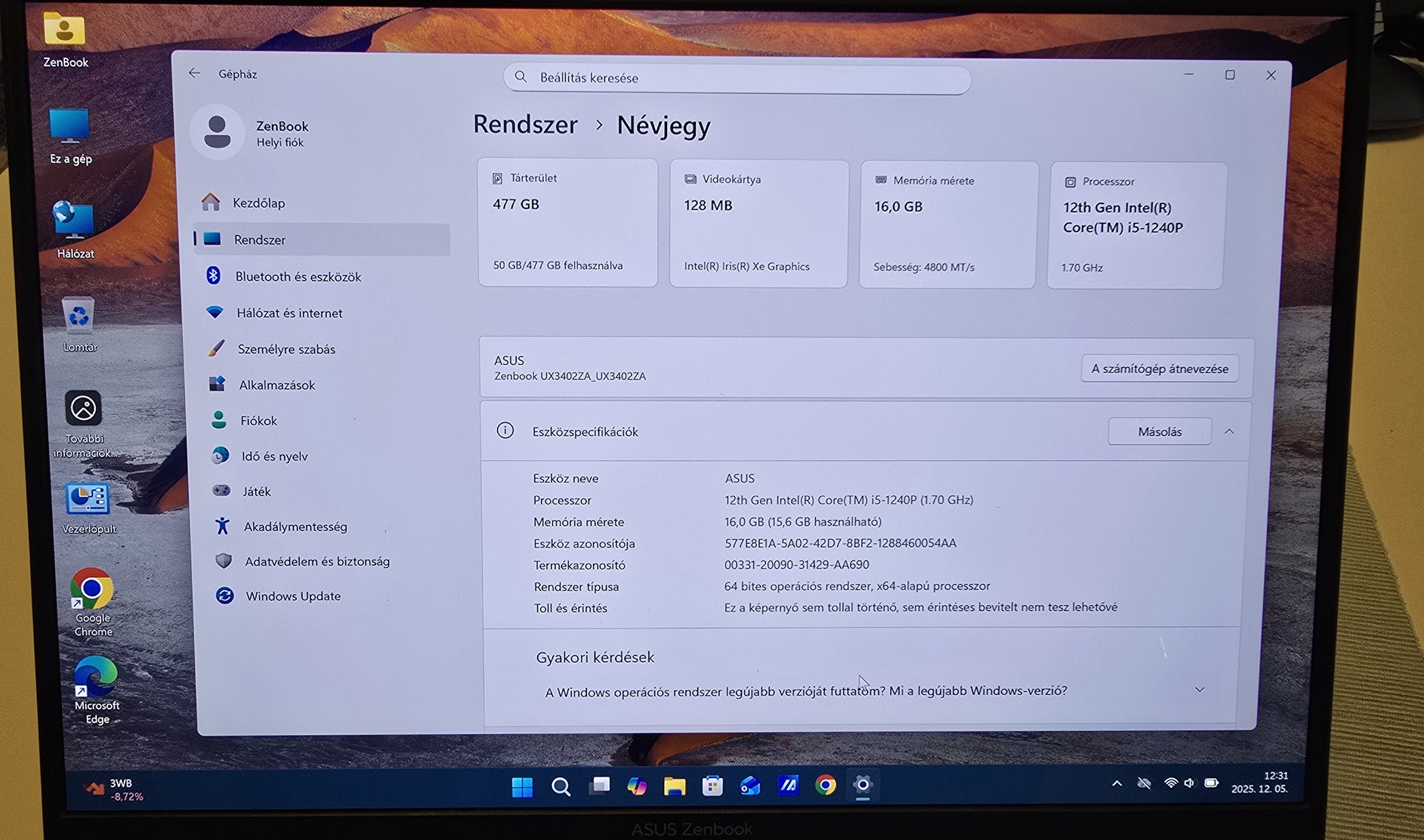Click the Processzor value in device specifications
This screenshot has height=840, width=1424.
tap(849, 500)
